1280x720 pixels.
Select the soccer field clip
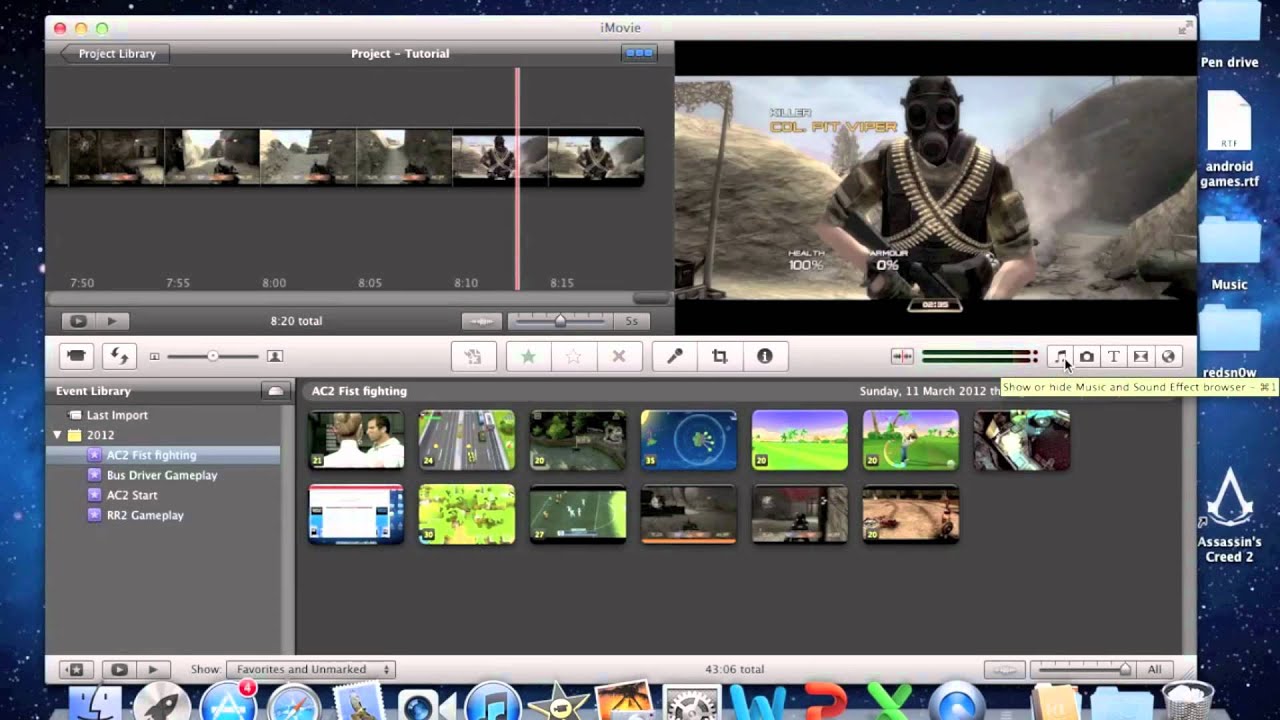click(578, 514)
